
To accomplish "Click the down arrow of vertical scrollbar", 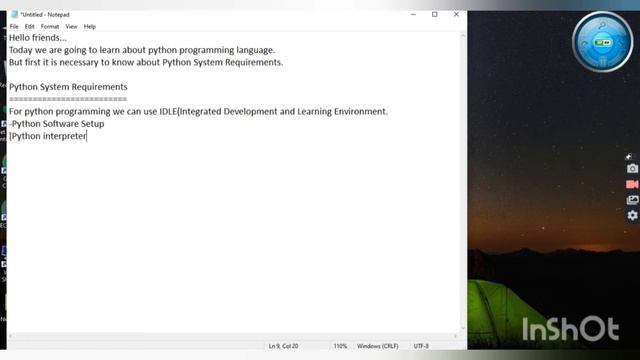I will [x=463, y=328].
